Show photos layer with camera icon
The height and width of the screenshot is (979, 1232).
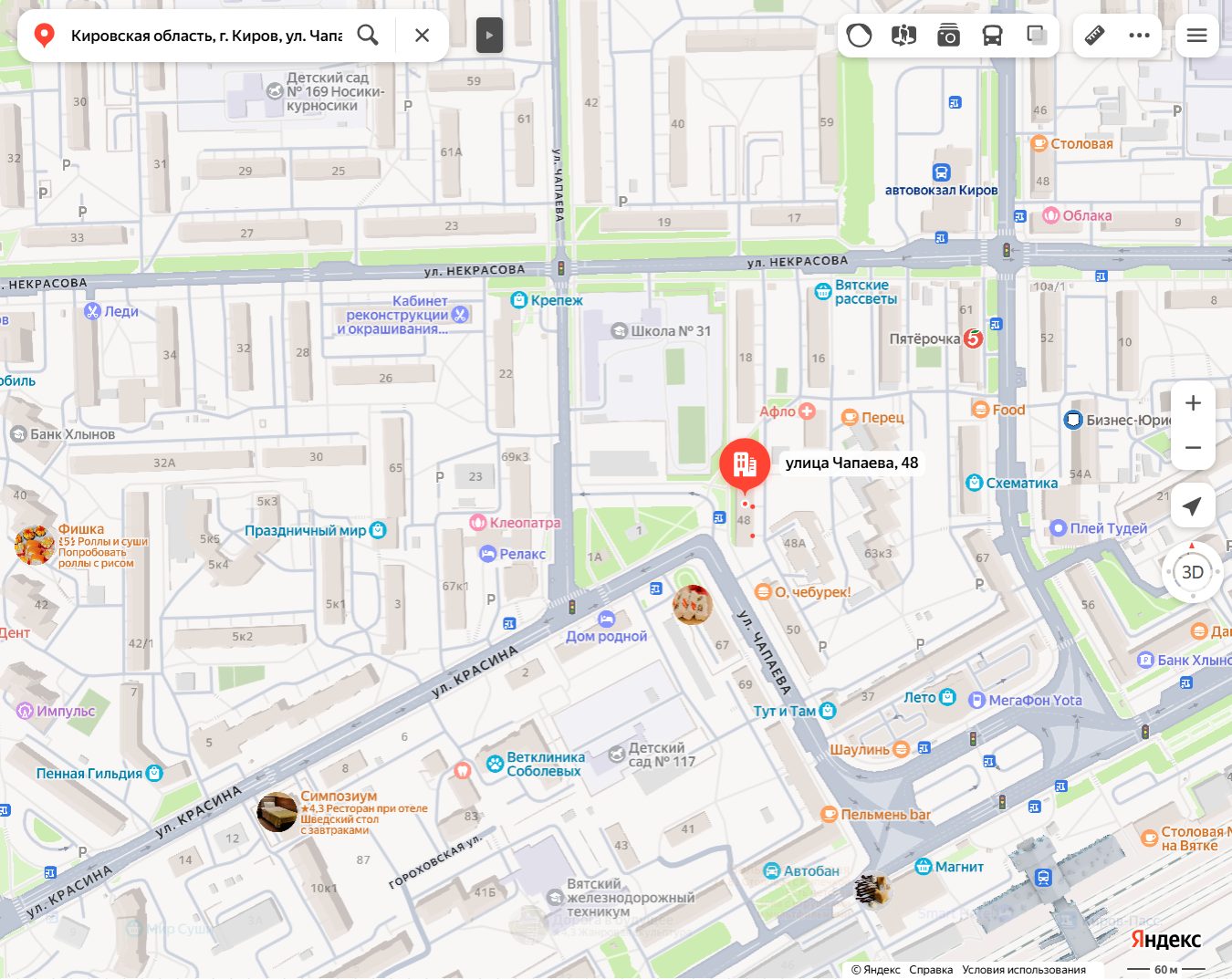[948, 36]
